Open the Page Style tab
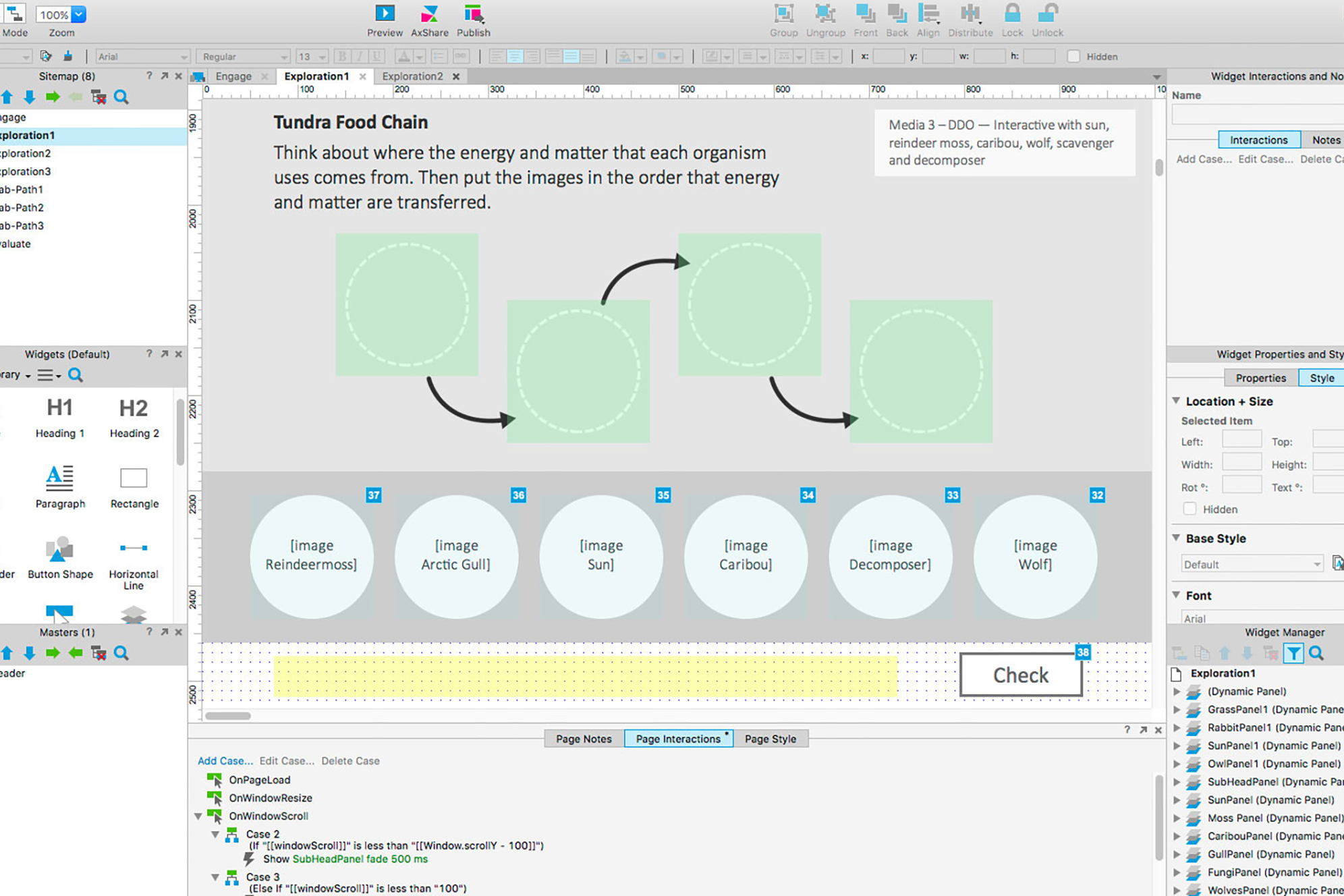 770,739
